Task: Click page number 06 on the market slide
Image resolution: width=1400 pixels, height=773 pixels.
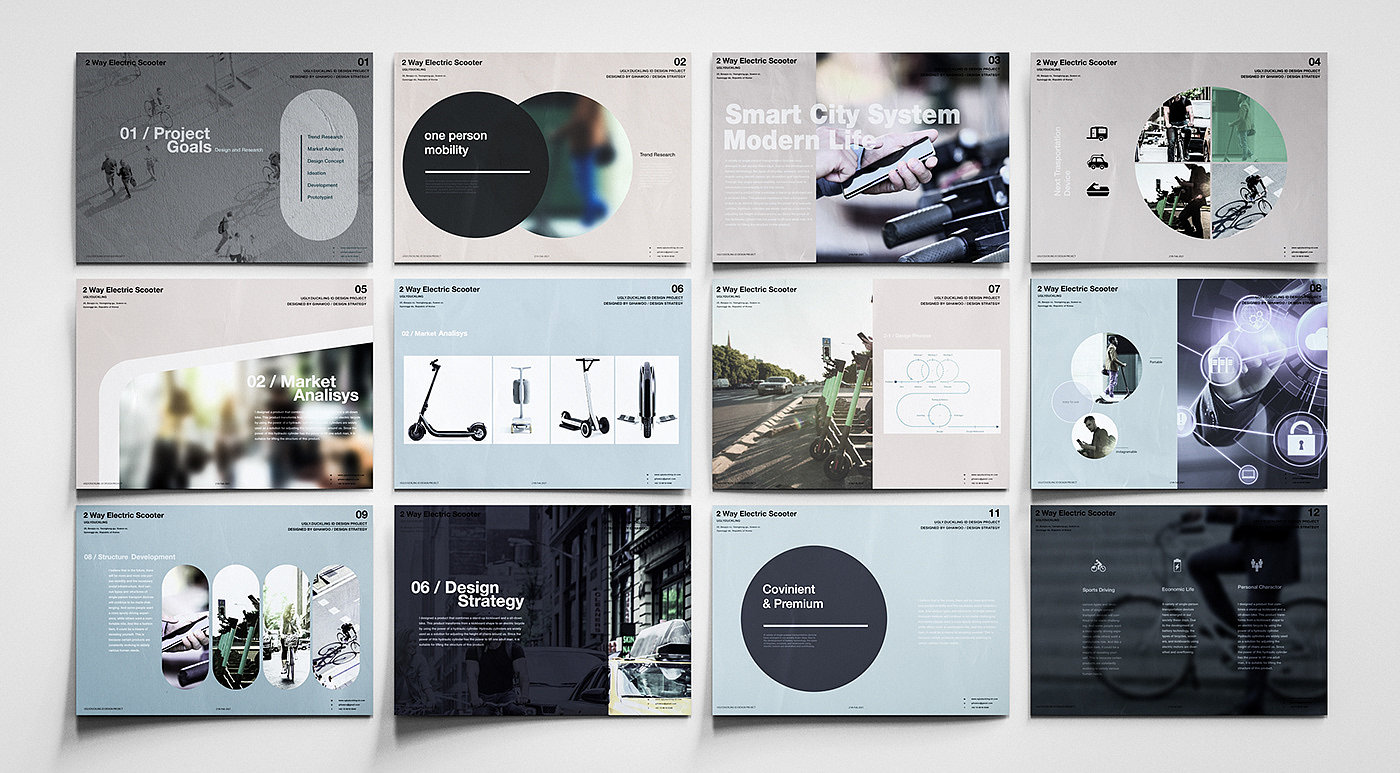Action: click(677, 289)
